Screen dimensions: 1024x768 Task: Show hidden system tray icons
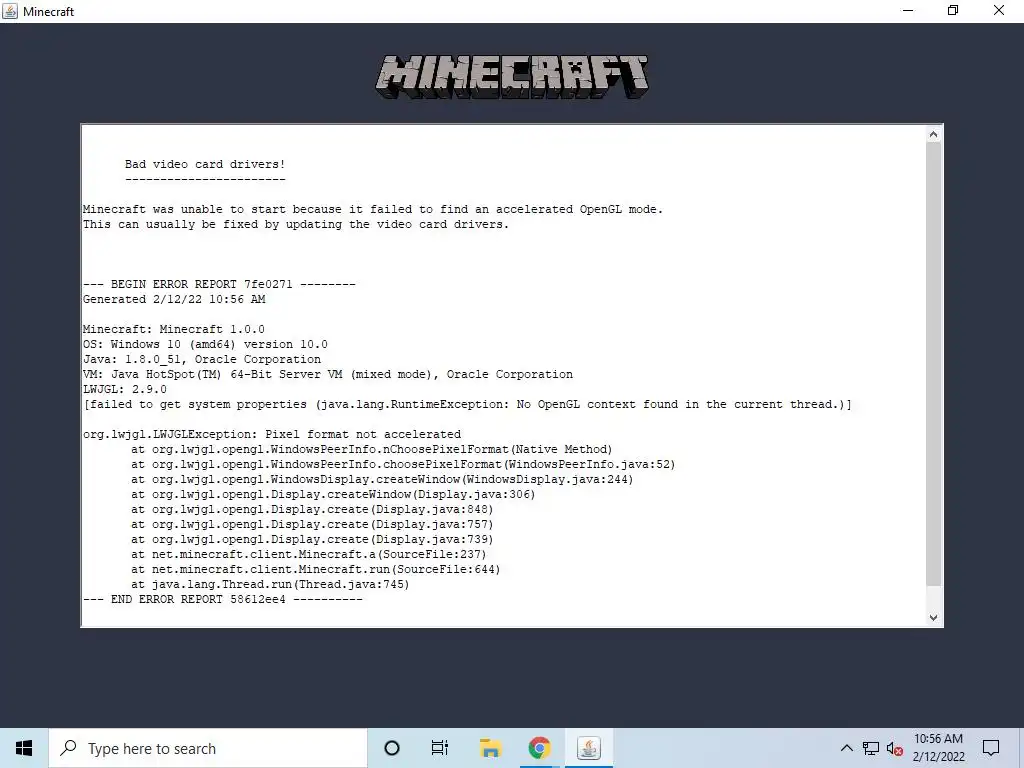pyautogui.click(x=846, y=748)
